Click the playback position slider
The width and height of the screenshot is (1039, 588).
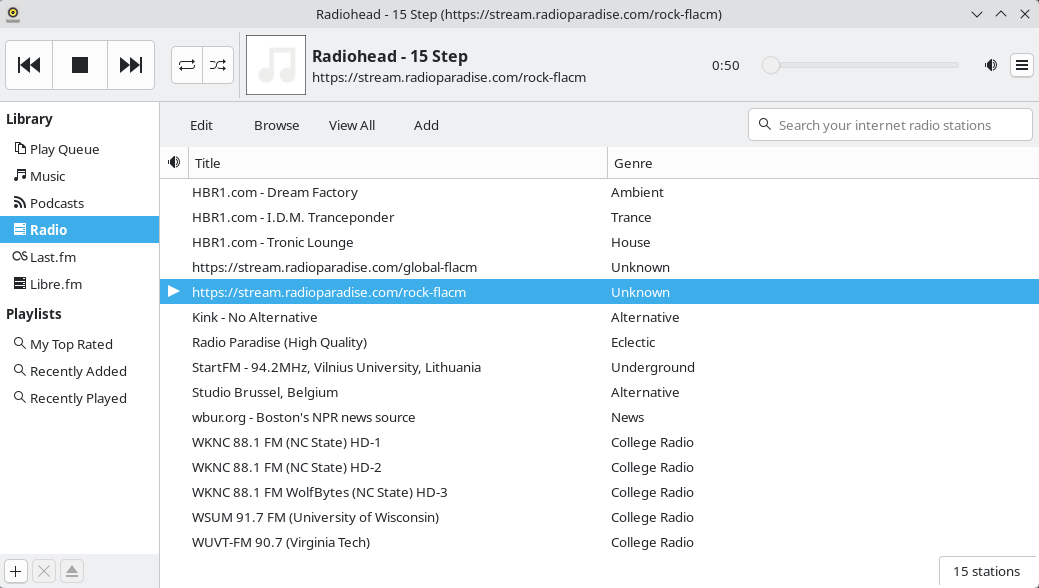pos(861,65)
